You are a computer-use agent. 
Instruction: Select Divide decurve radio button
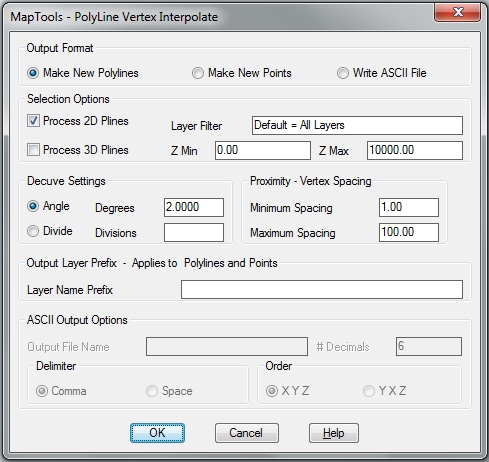coord(33,231)
